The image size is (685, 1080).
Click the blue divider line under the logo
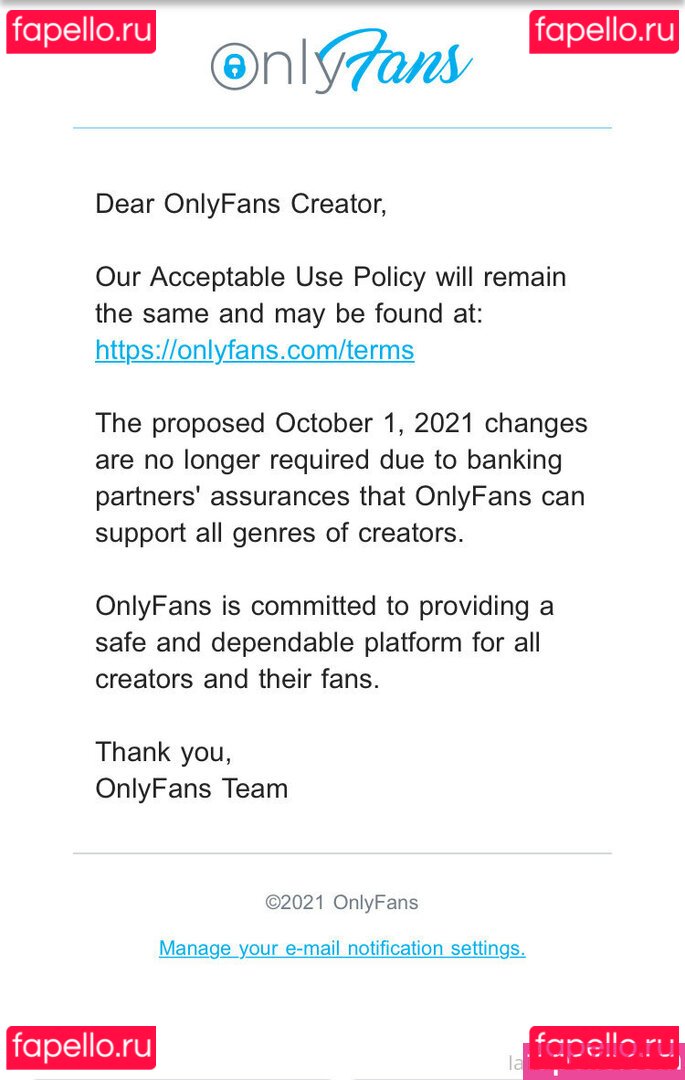coord(342,128)
